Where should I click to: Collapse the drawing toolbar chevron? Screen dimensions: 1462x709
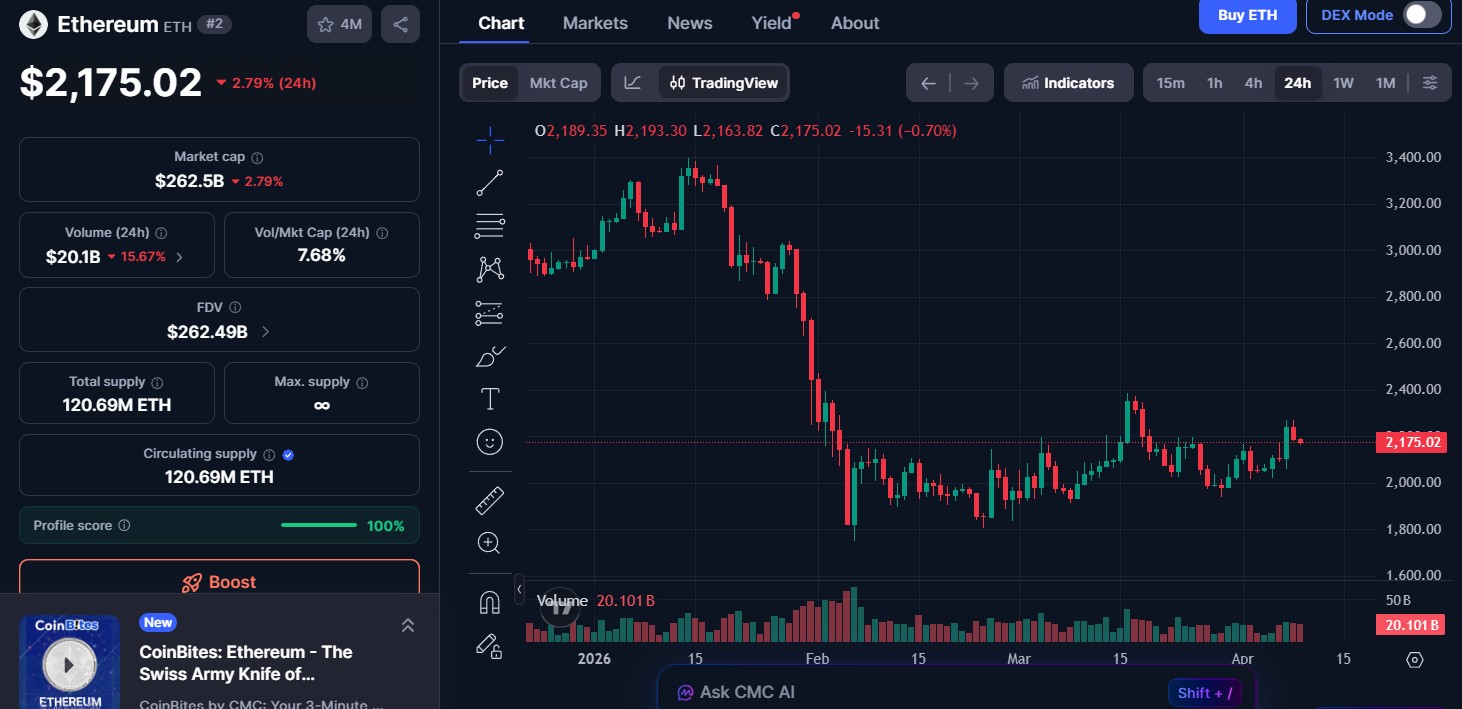[520, 589]
